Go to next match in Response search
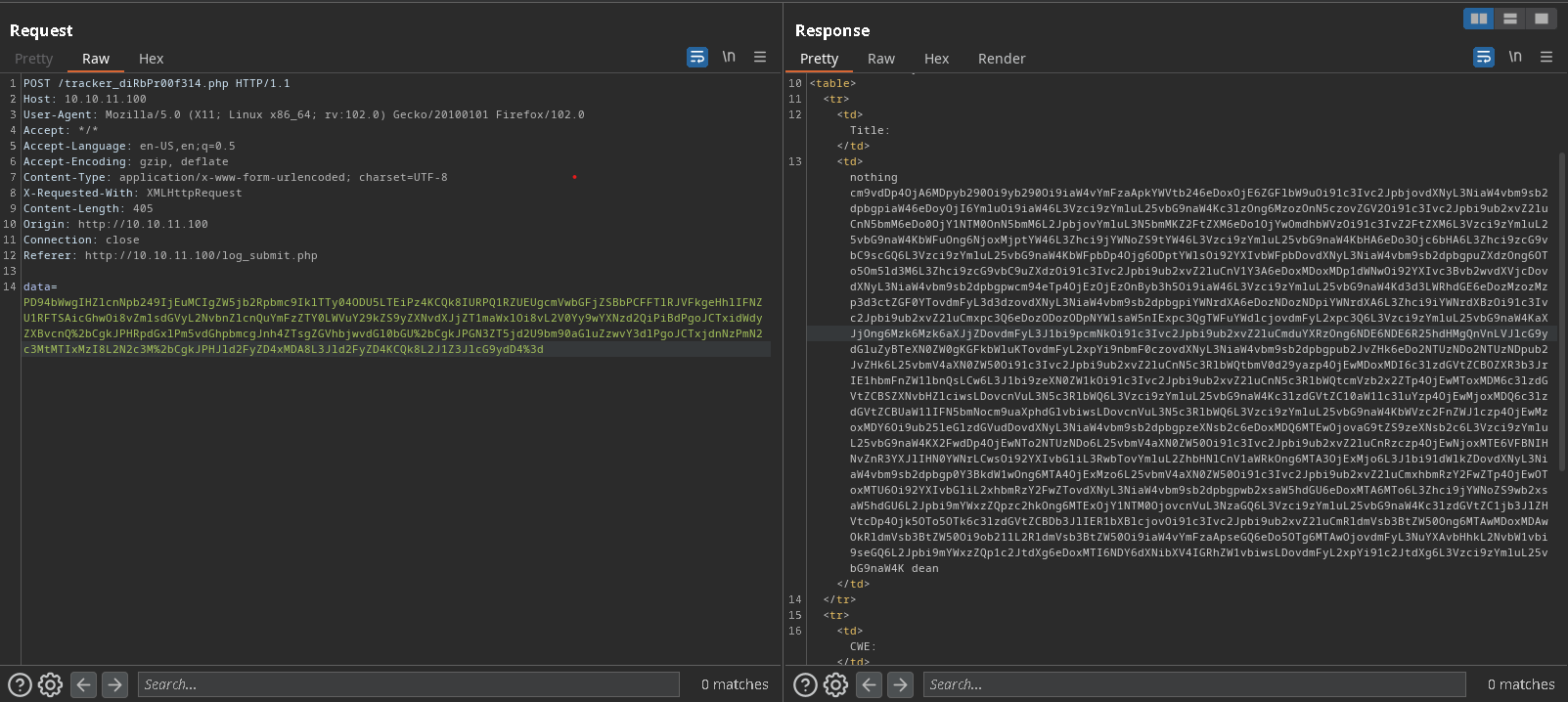Screen dimensions: 1568x702 (x=901, y=684)
